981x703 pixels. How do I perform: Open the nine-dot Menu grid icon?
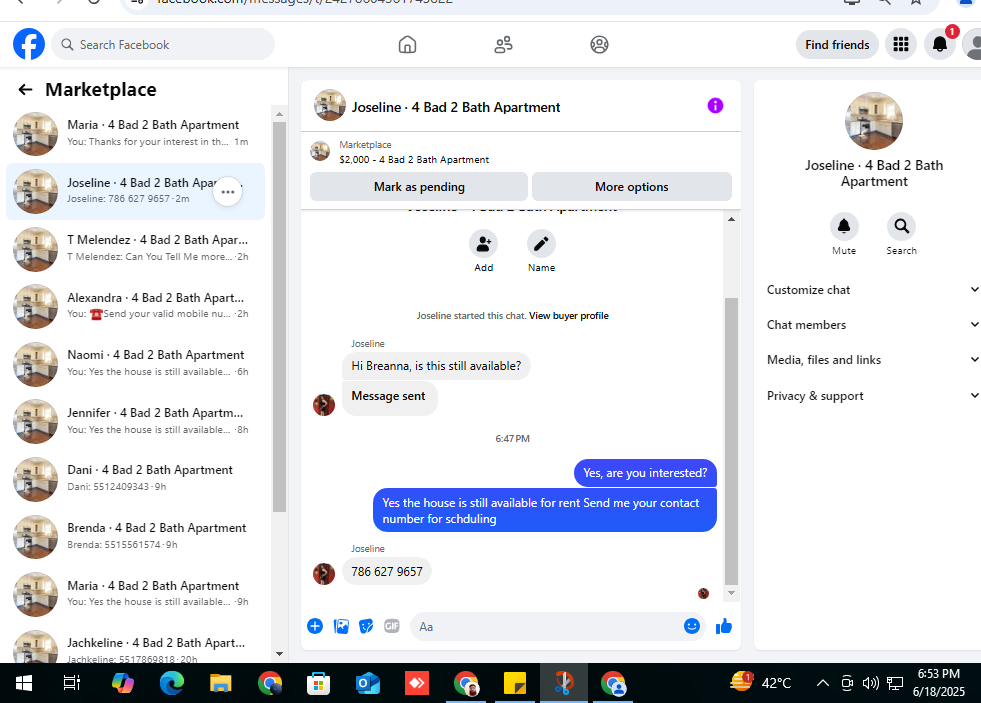click(901, 44)
